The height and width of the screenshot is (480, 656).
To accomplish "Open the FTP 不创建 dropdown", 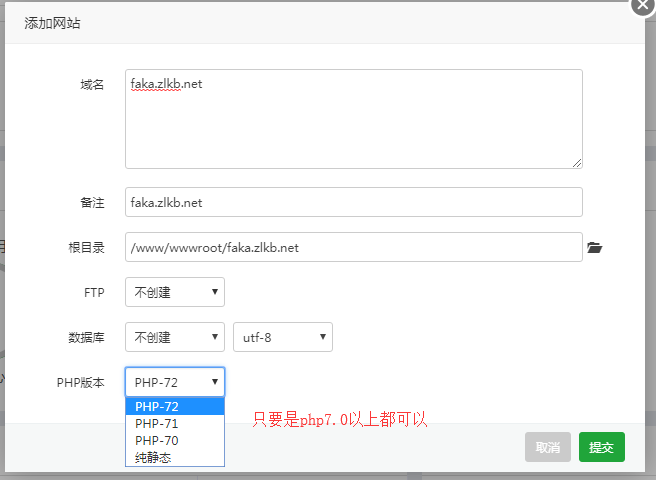I will click(x=175, y=292).
